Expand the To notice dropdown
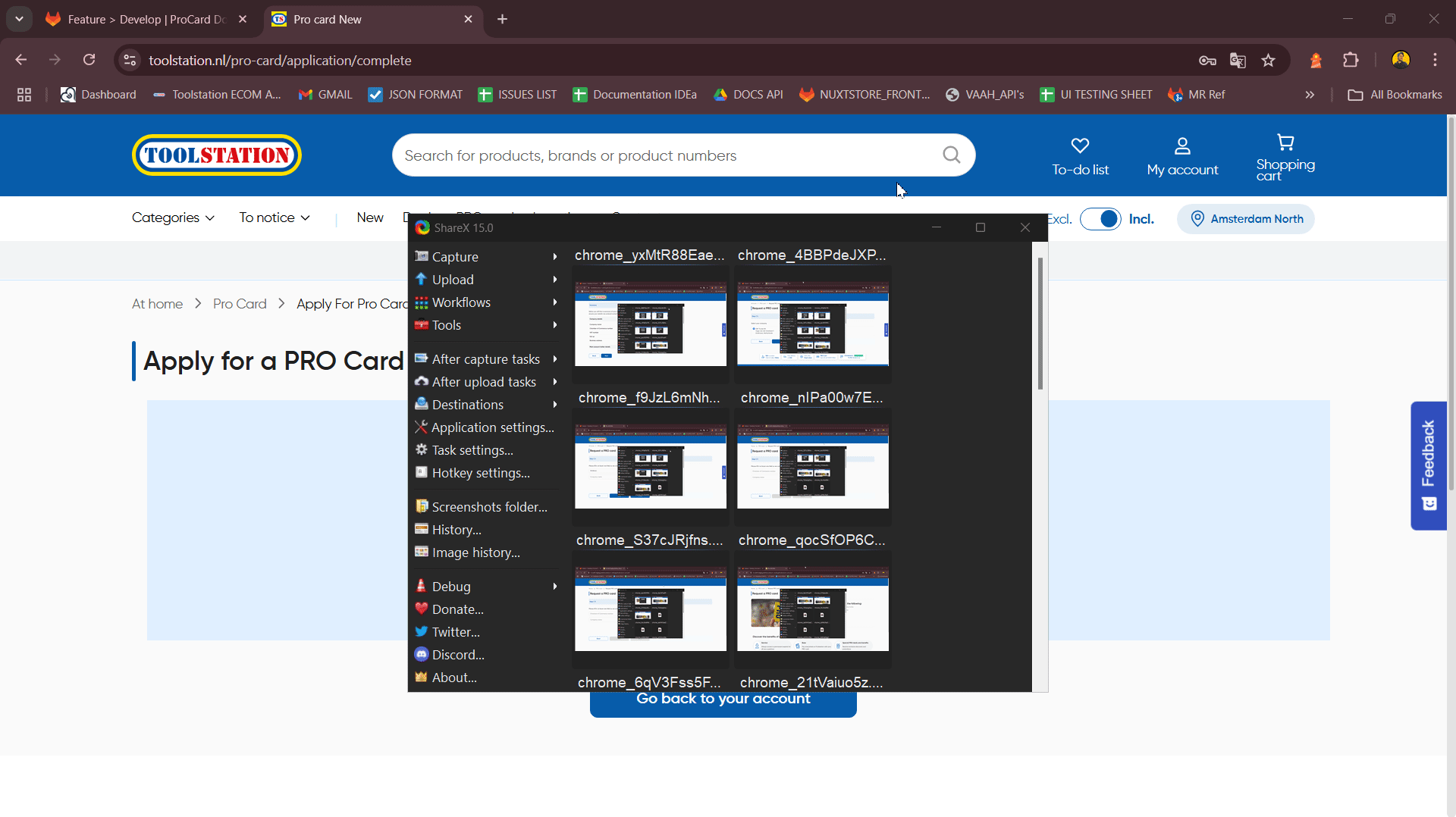1456x817 pixels. point(275,218)
